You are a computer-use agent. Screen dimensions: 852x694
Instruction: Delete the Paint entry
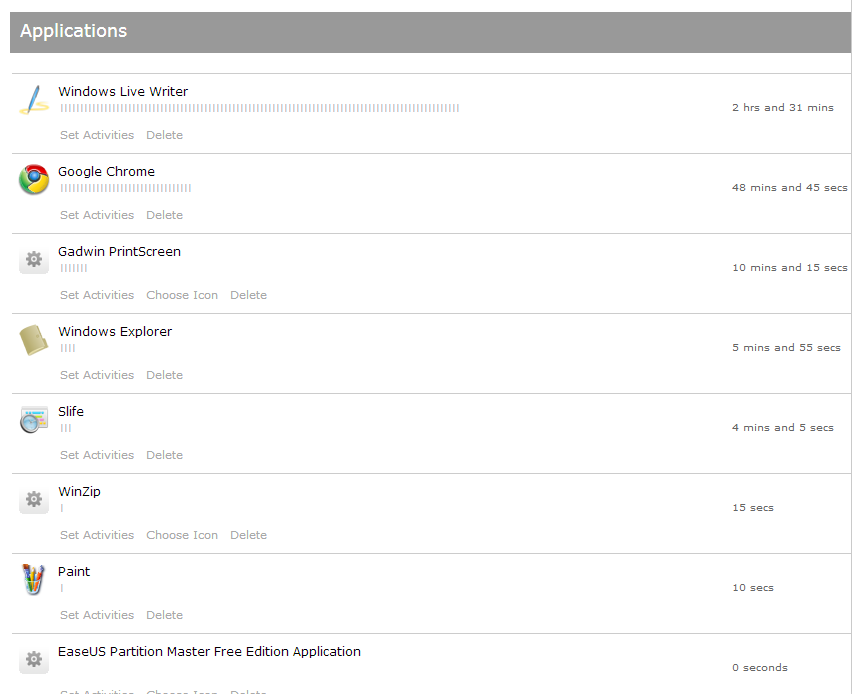(164, 615)
